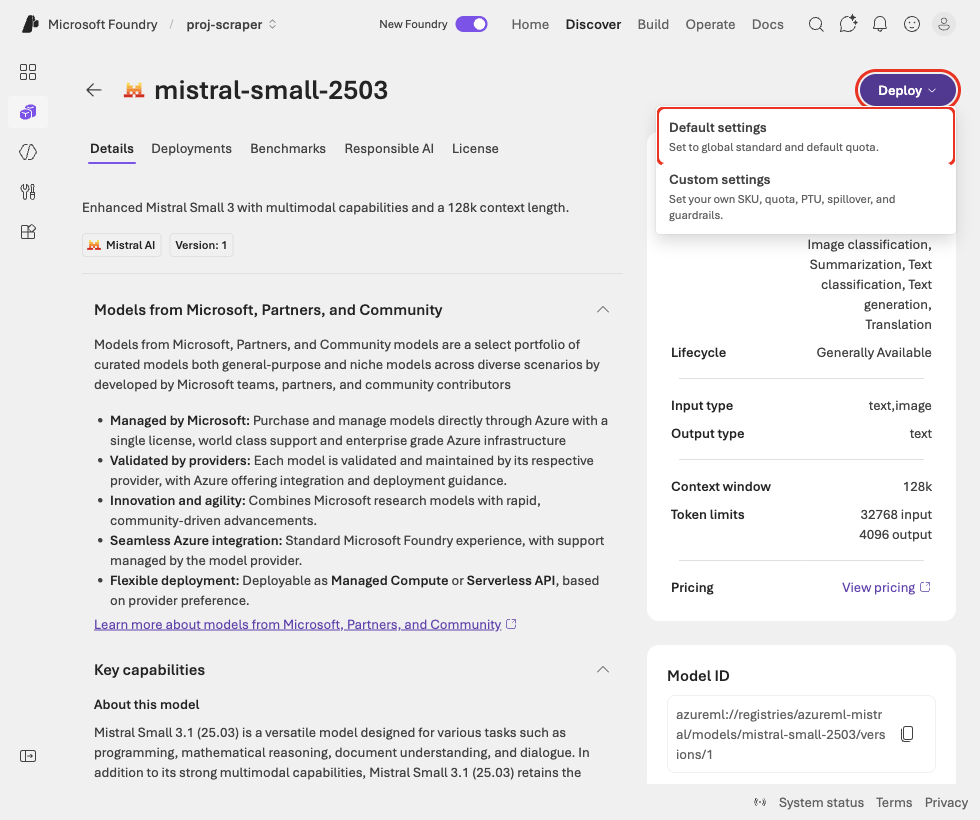Viewport: 980px width, 820px height.
Task: Click the 'text,image' input type value
Action: [900, 406]
